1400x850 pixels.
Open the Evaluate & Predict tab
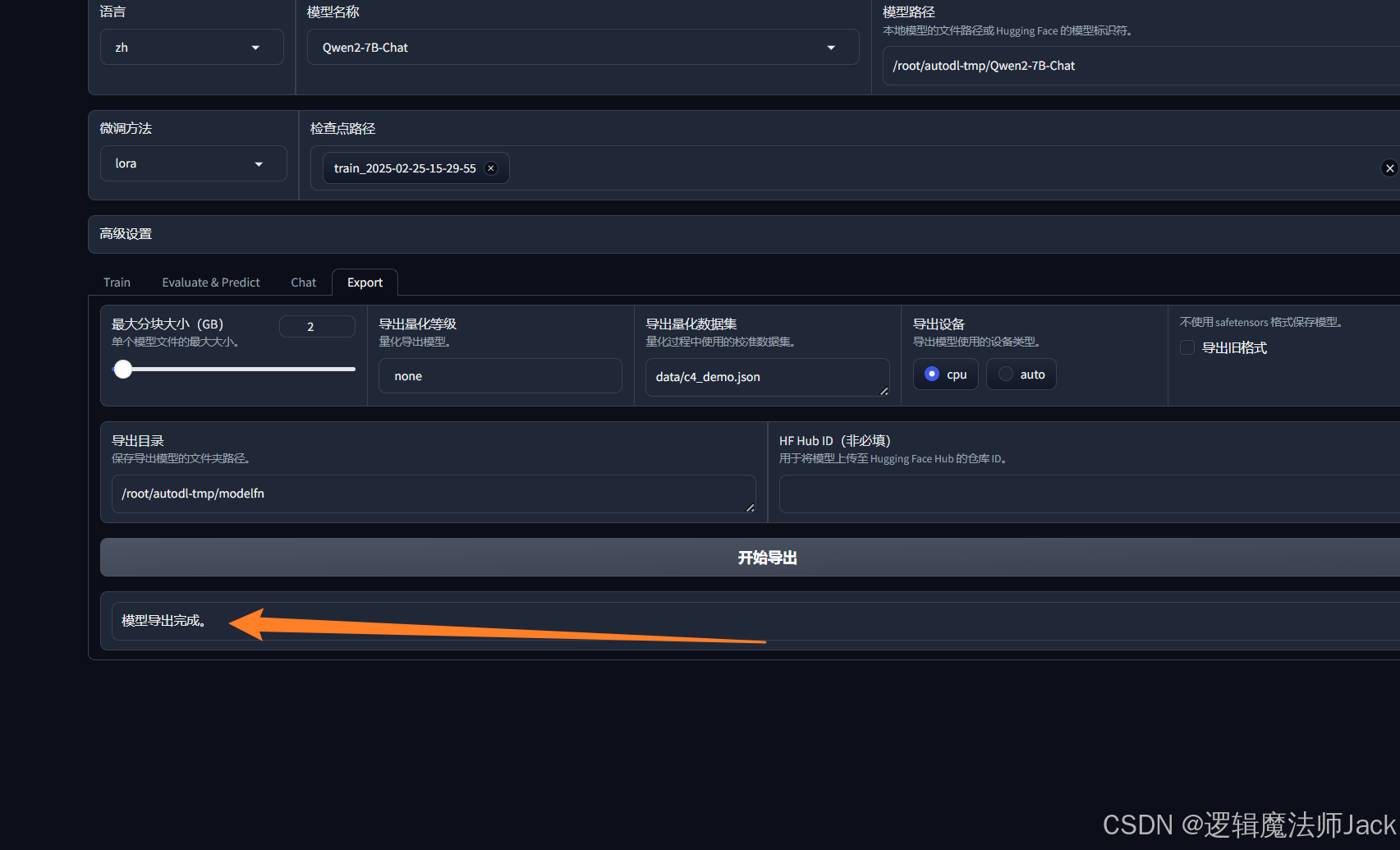[211, 283]
